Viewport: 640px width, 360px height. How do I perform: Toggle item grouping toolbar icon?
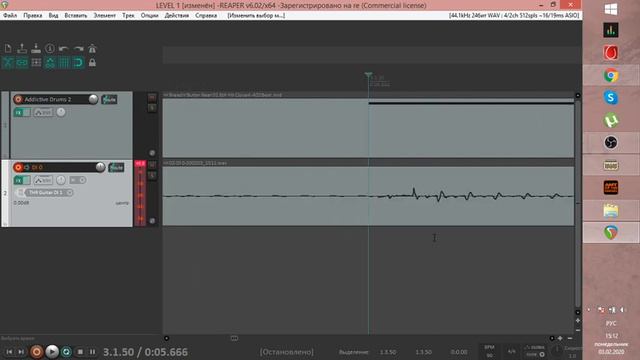[x=22, y=62]
